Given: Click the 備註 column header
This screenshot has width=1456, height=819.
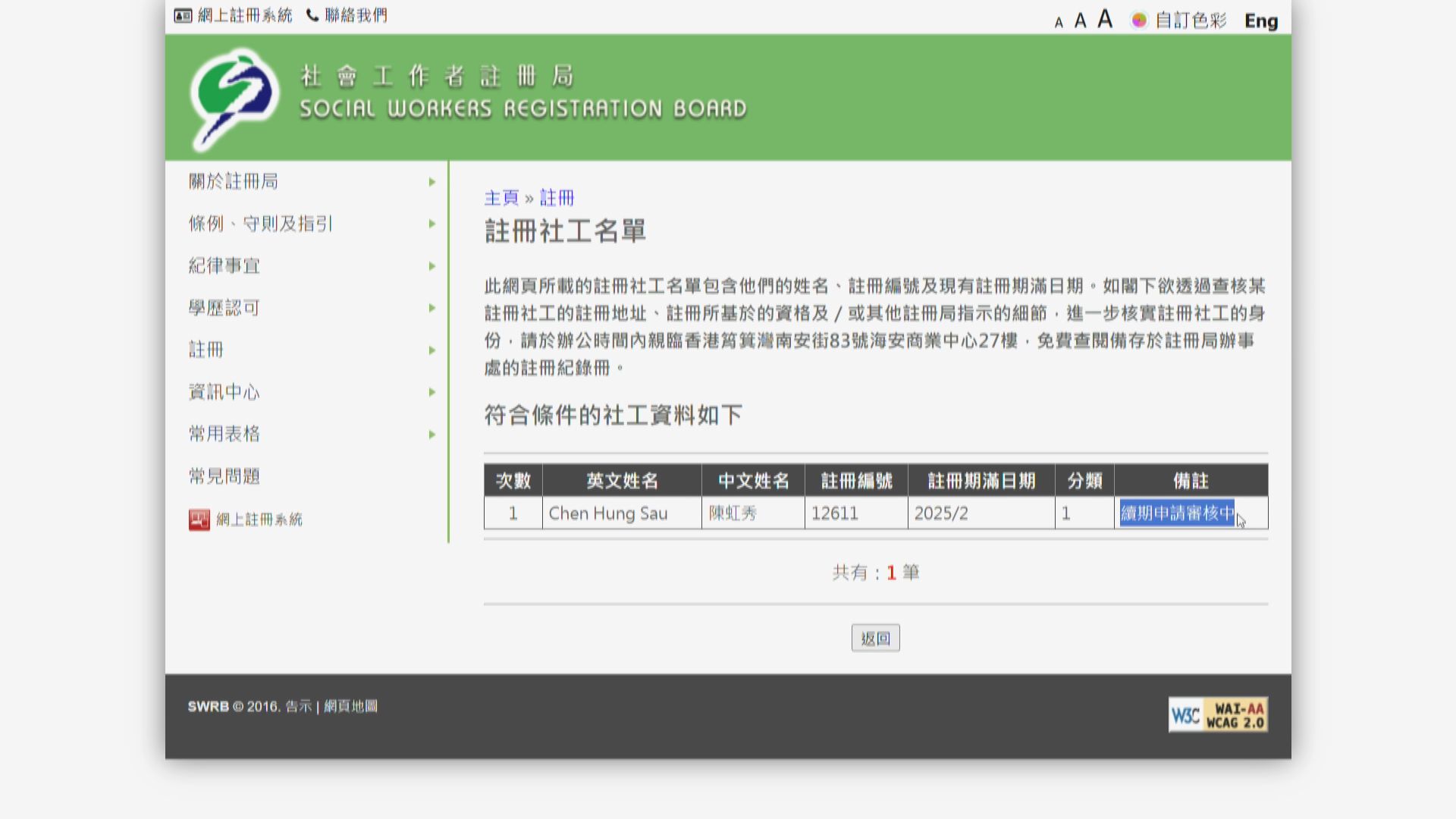Looking at the screenshot, I should pyautogui.click(x=1191, y=481).
